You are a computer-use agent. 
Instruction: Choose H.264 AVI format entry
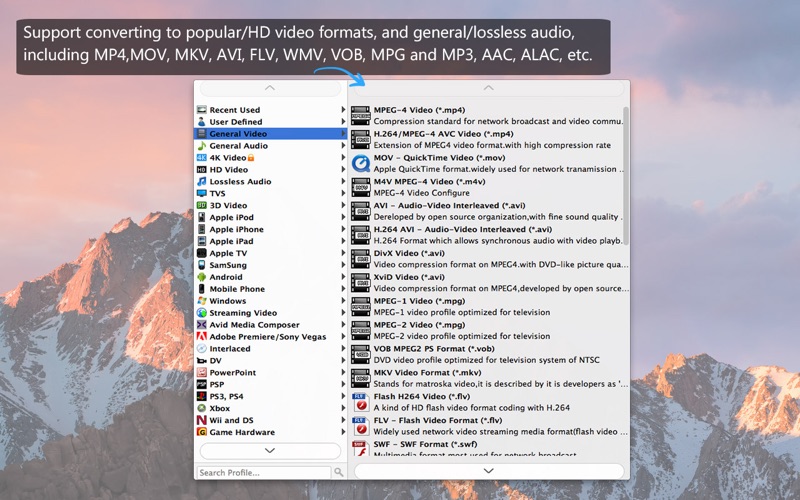486,235
